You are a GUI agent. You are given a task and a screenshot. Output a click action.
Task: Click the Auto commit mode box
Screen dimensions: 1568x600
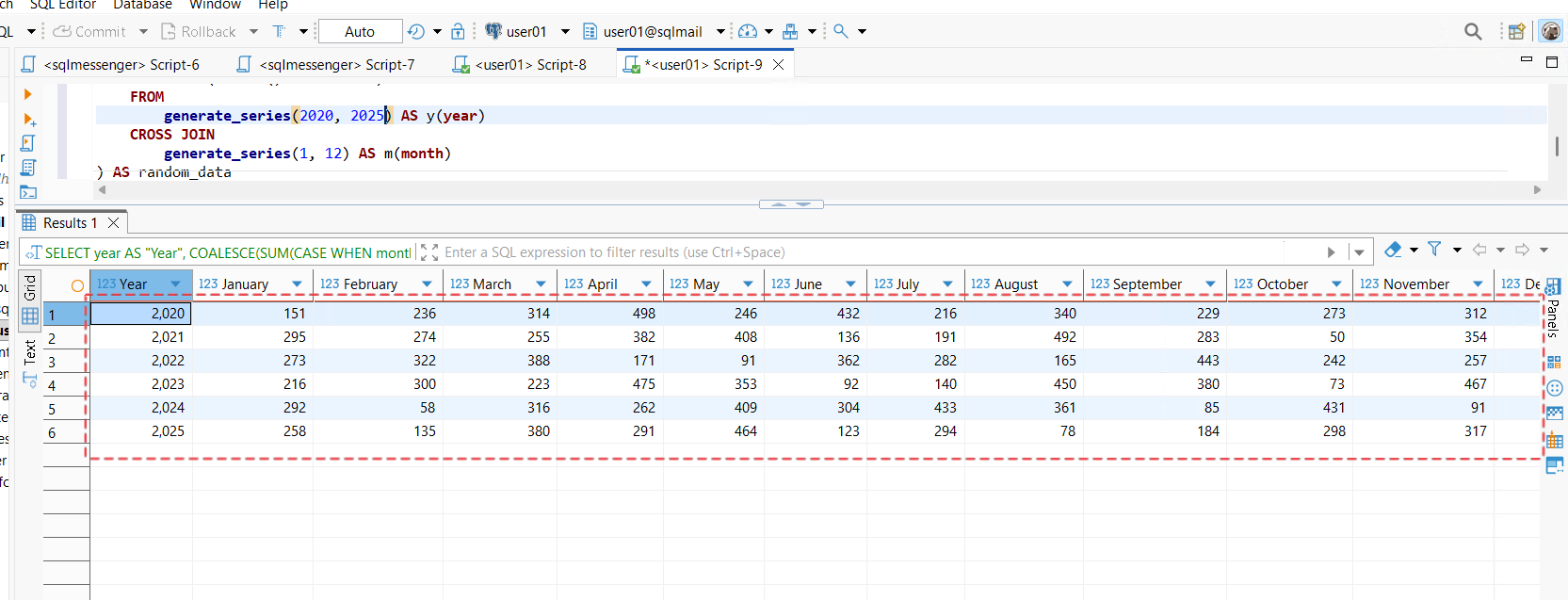click(360, 31)
